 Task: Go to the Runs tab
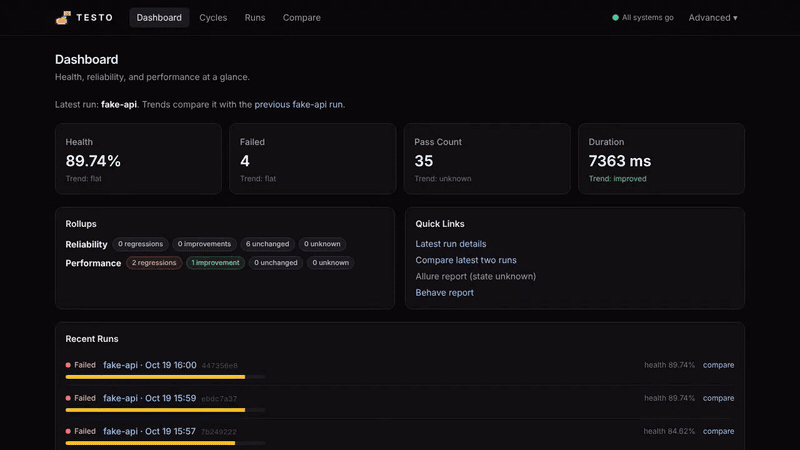click(x=255, y=17)
